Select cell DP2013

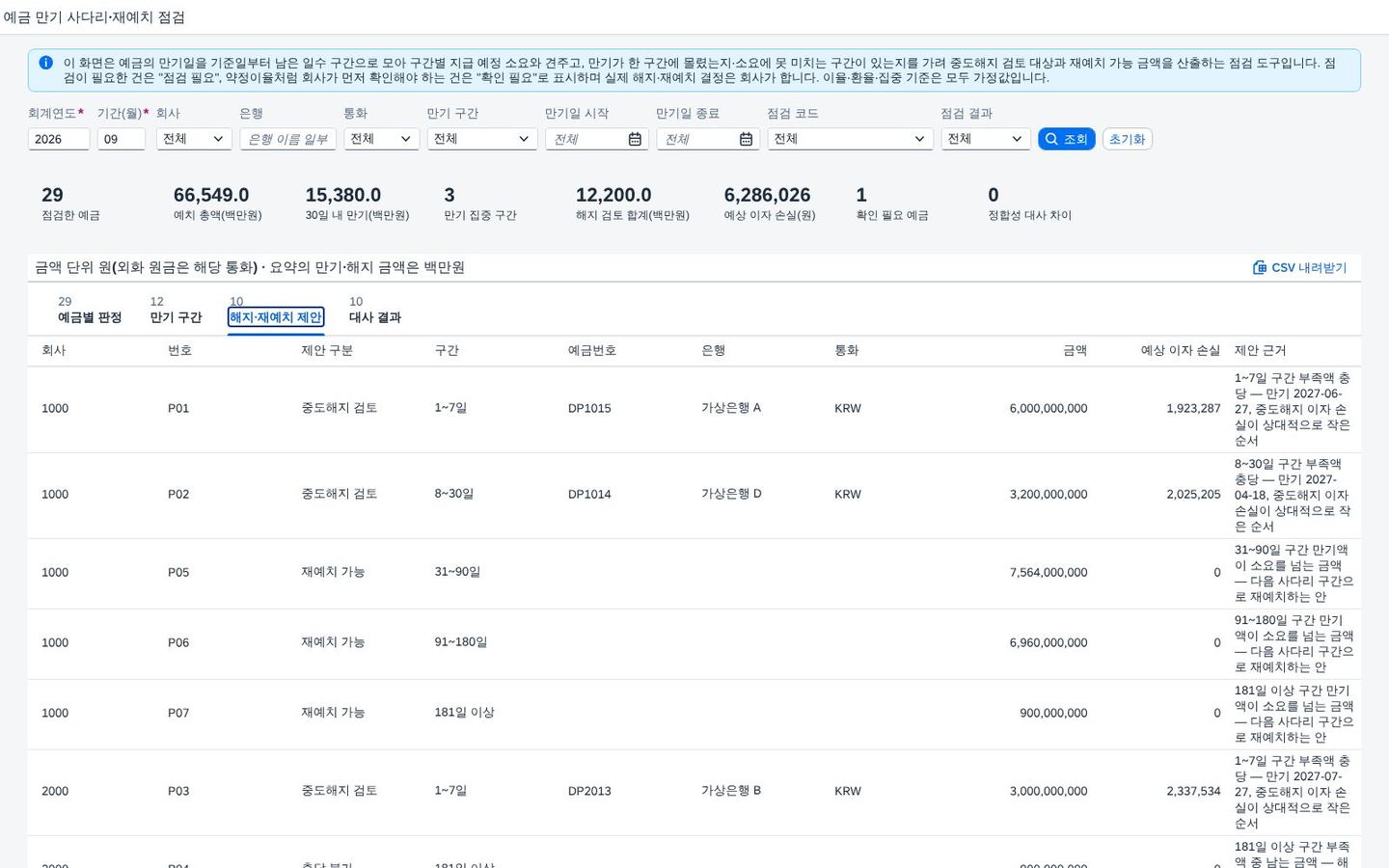(x=589, y=791)
